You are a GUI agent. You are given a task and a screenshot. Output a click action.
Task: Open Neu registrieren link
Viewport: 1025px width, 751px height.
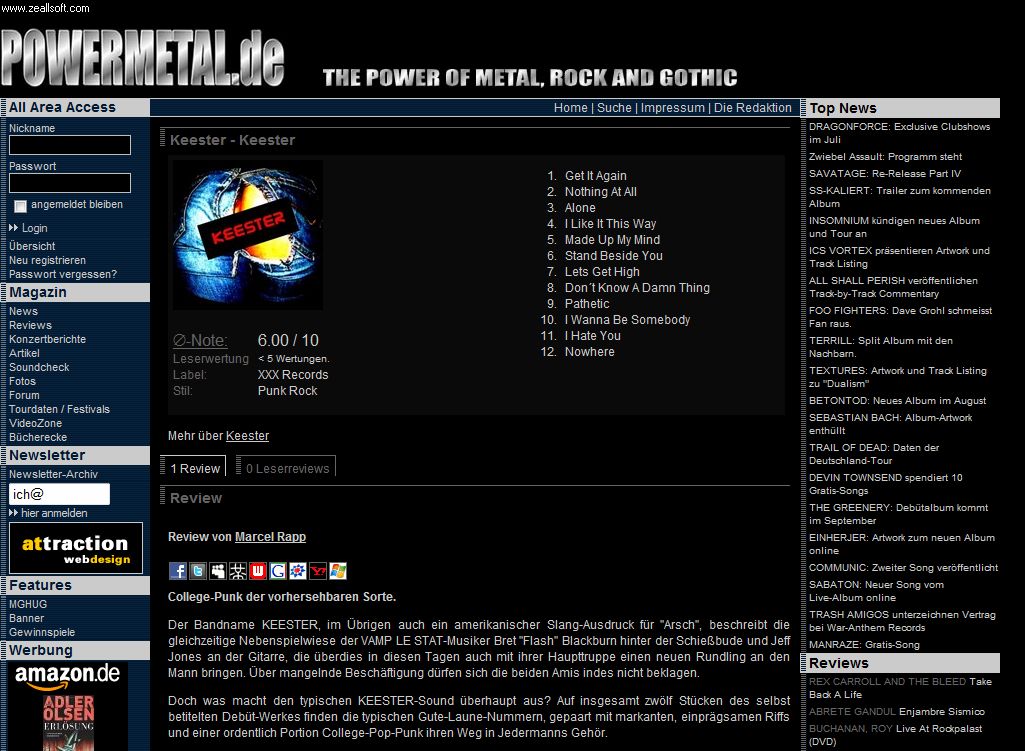[47, 260]
